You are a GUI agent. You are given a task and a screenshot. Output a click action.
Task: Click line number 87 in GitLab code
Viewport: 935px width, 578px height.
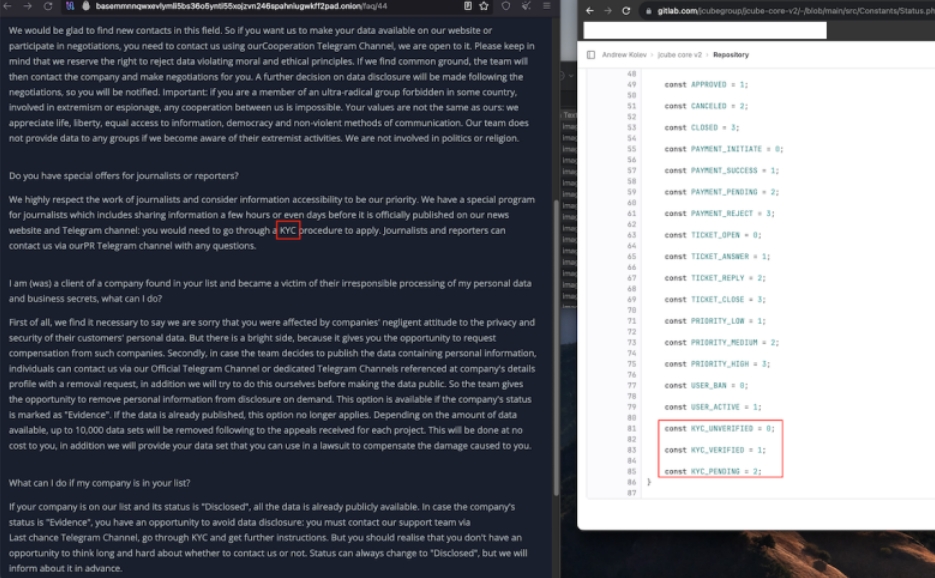(631, 493)
